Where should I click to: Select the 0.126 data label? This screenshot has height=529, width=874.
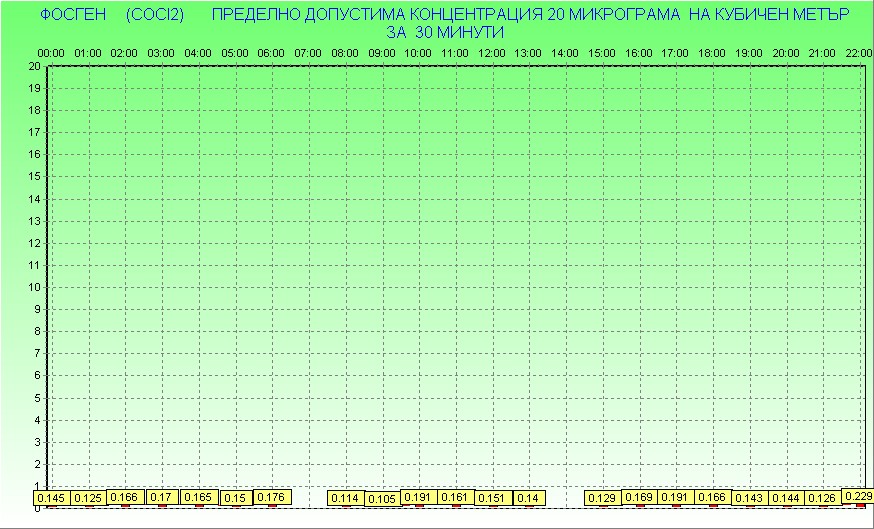(x=823, y=498)
